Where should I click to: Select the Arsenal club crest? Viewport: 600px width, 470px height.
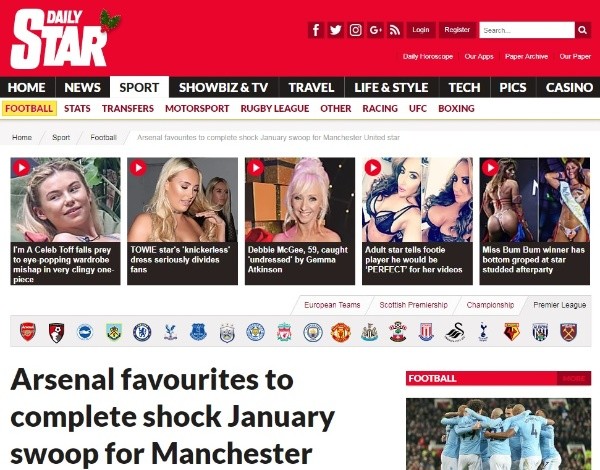click(28, 332)
